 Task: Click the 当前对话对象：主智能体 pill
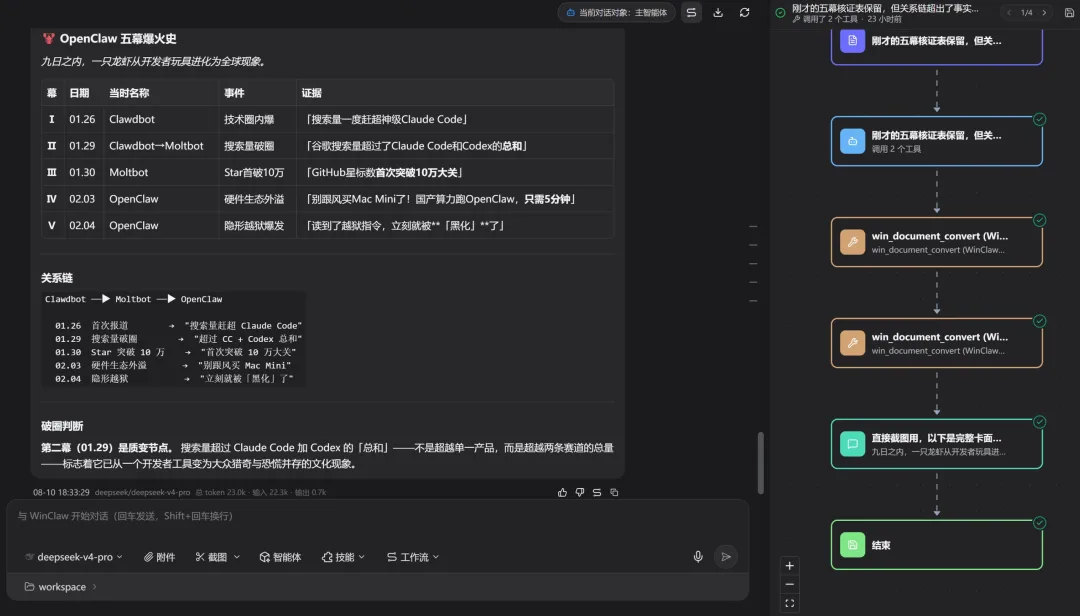(616, 12)
